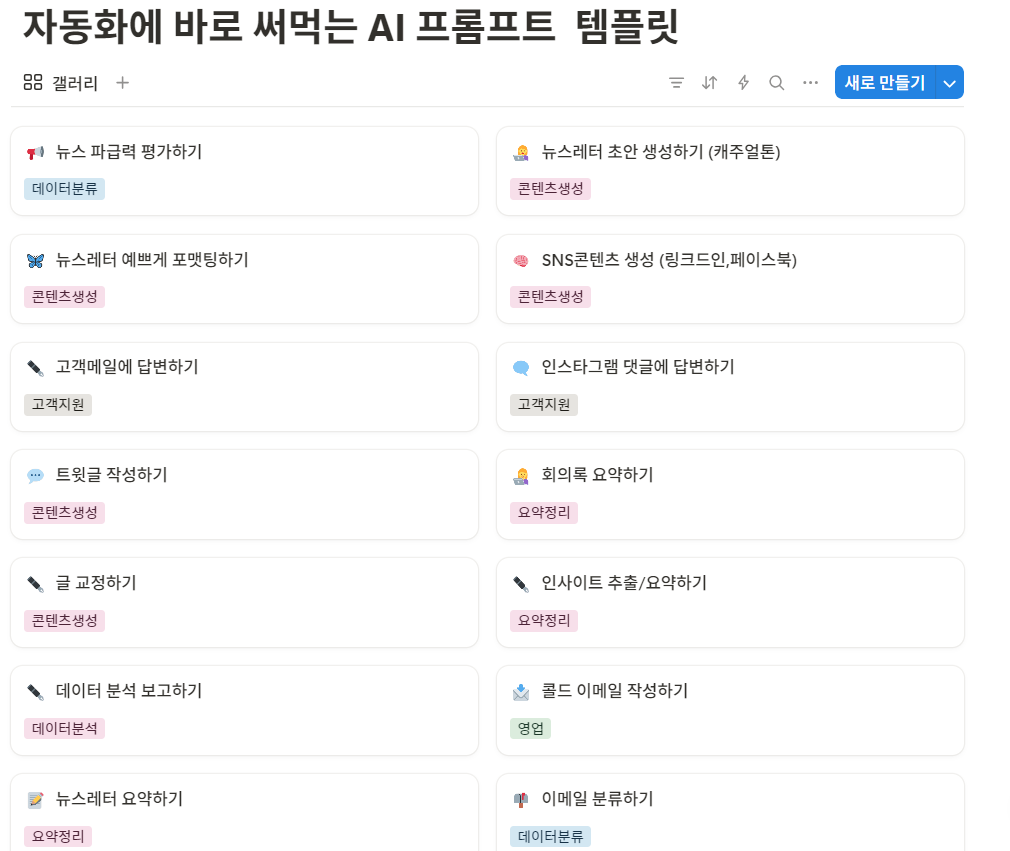Image resolution: width=1010 pixels, height=851 pixels.
Task: Open automations via the lightning bolt icon
Action: coord(743,82)
